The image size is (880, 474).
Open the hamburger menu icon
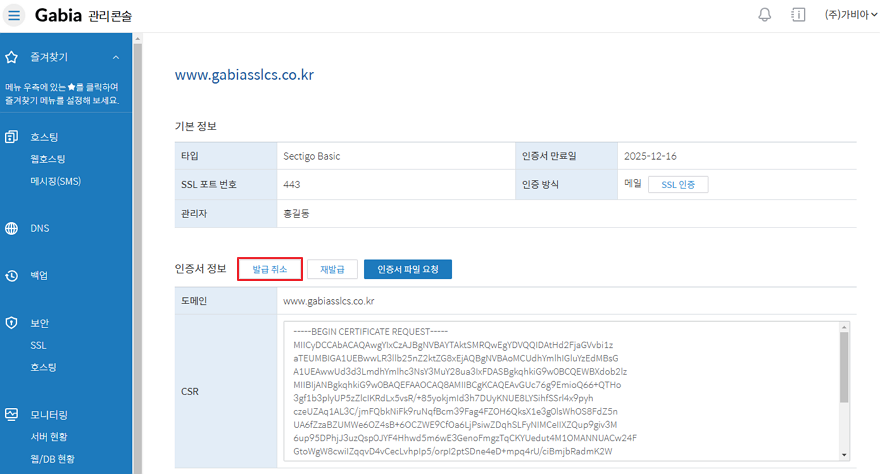14,15
